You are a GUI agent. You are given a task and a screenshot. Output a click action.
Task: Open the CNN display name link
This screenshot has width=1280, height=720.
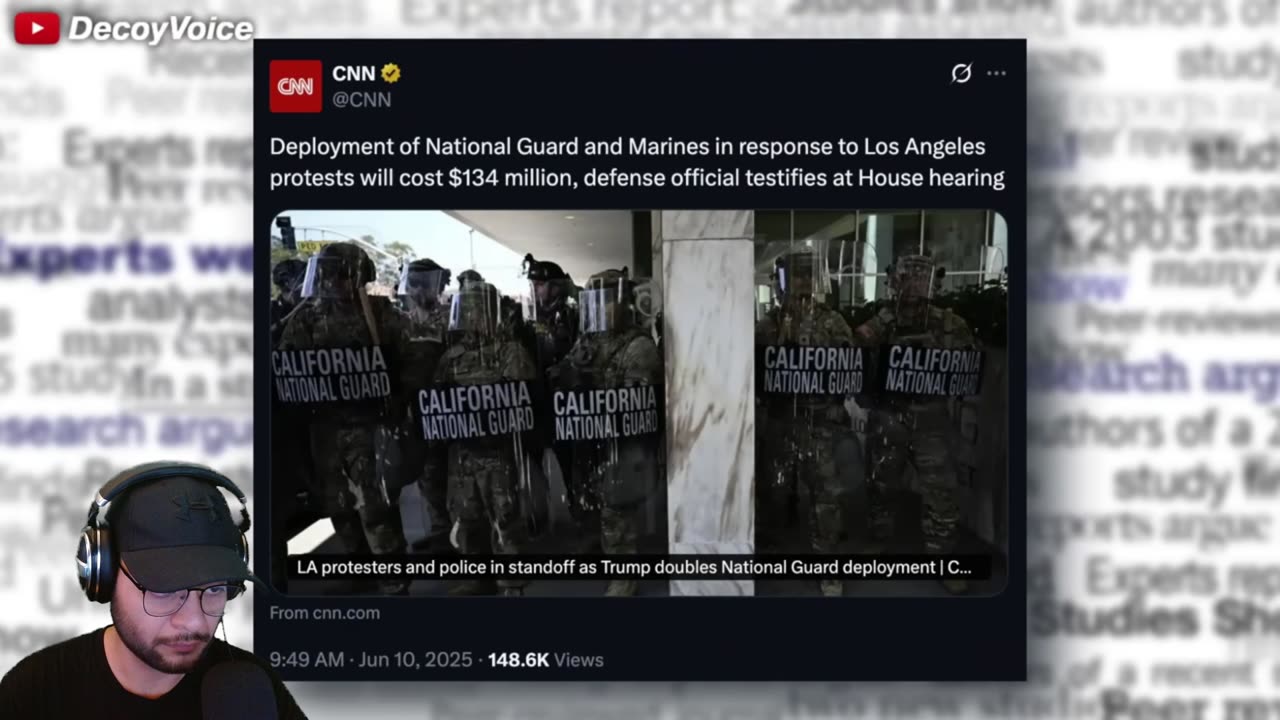coord(353,73)
